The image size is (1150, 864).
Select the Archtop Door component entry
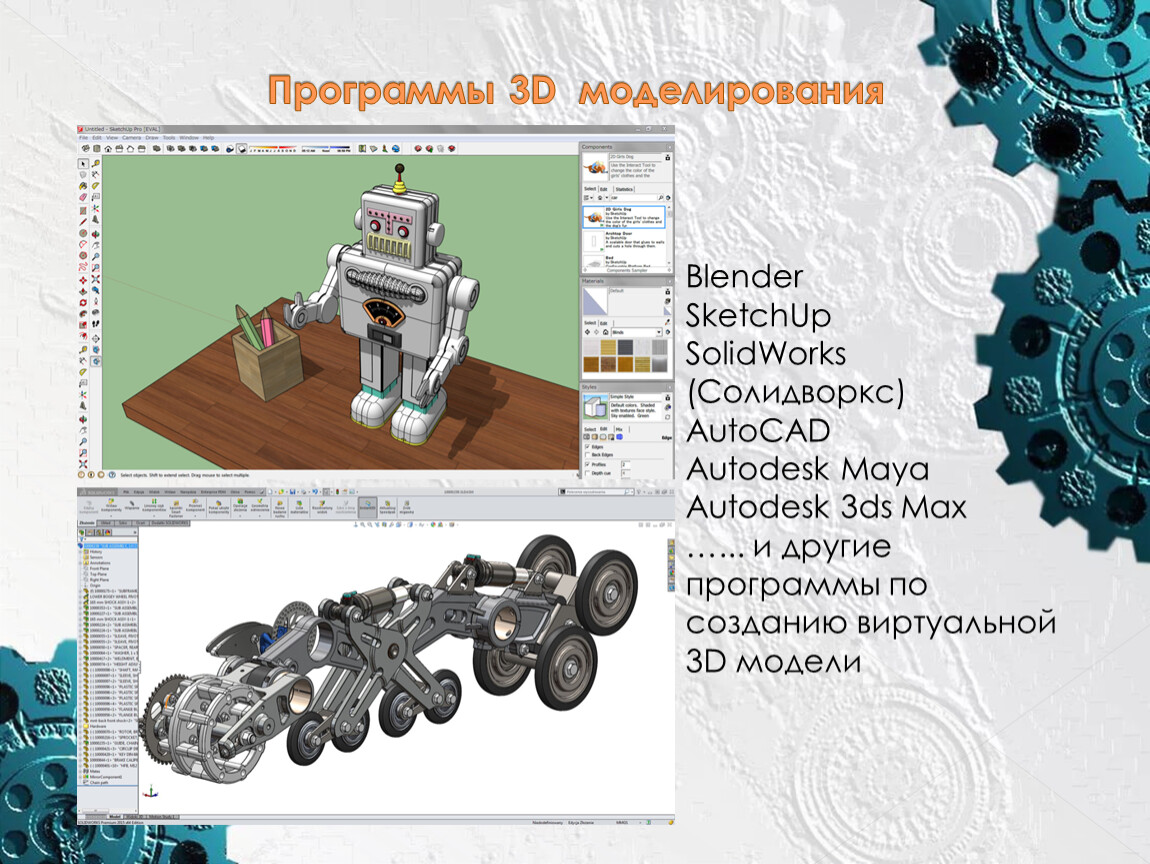tap(625, 241)
